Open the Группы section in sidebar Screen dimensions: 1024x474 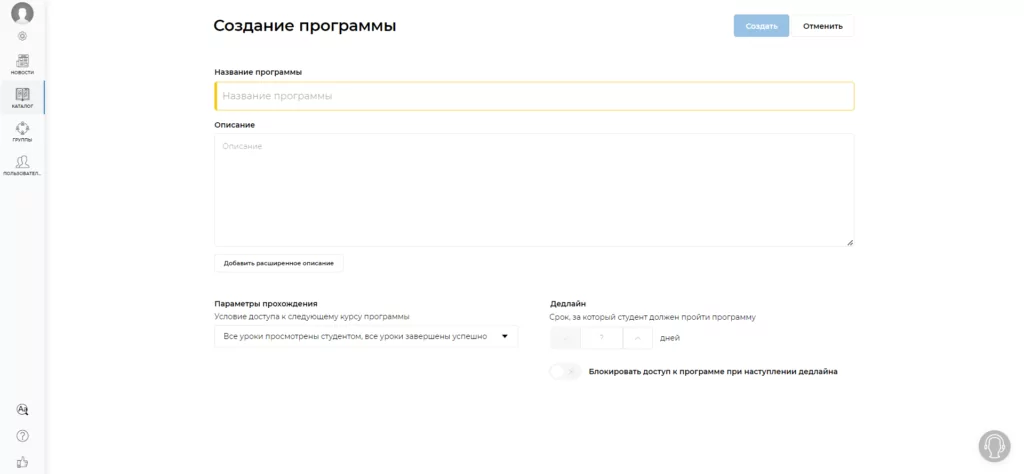tap(22, 131)
